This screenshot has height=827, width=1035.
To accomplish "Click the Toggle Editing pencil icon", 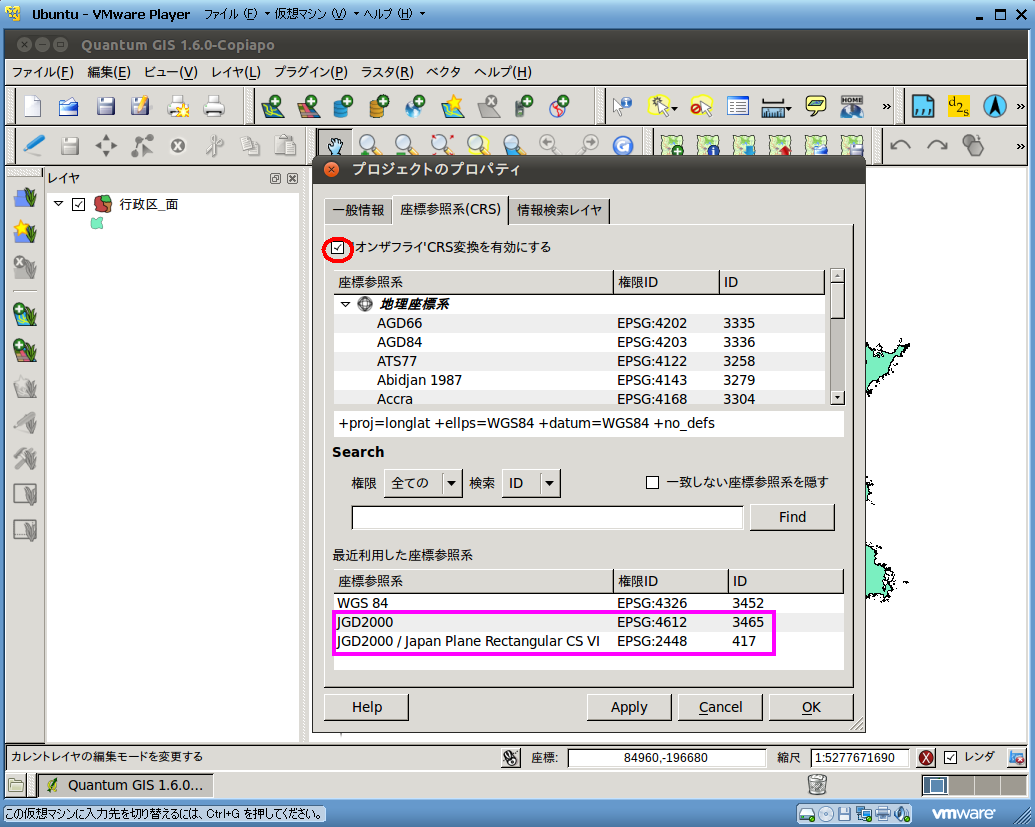I will pos(33,145).
